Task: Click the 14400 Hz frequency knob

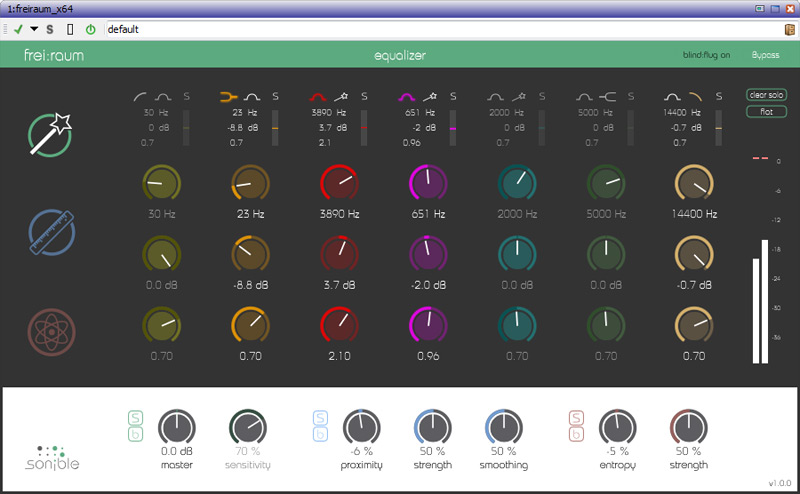Action: pos(694,183)
